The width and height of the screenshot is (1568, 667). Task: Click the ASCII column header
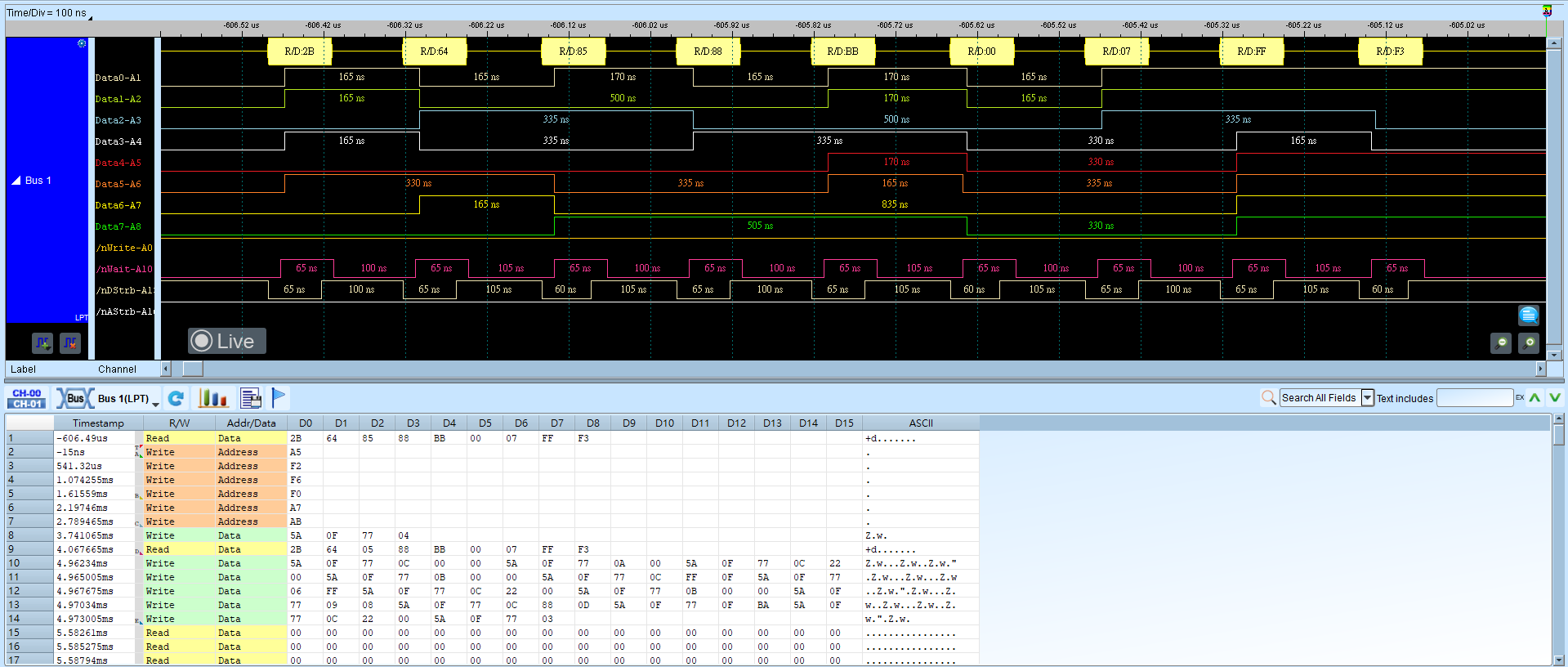pos(921,423)
